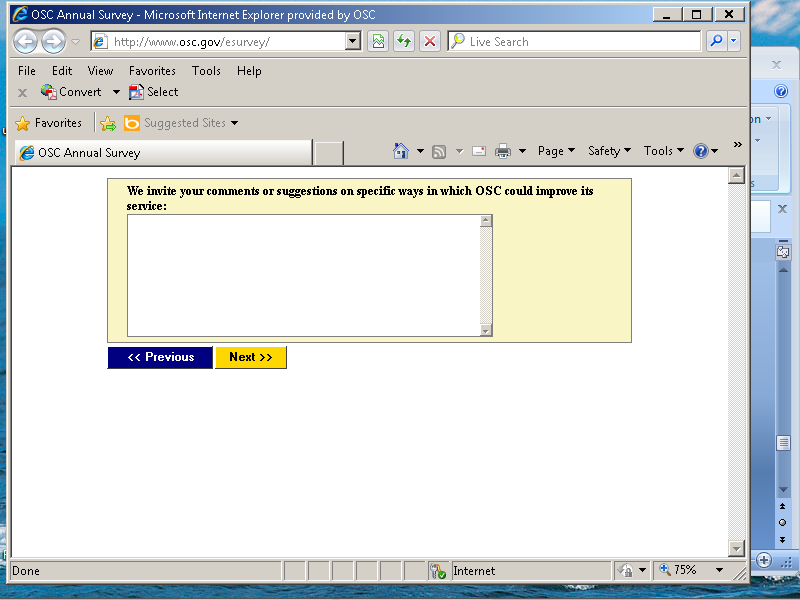
Task: Click the browser Back arrow button
Action: 26,41
